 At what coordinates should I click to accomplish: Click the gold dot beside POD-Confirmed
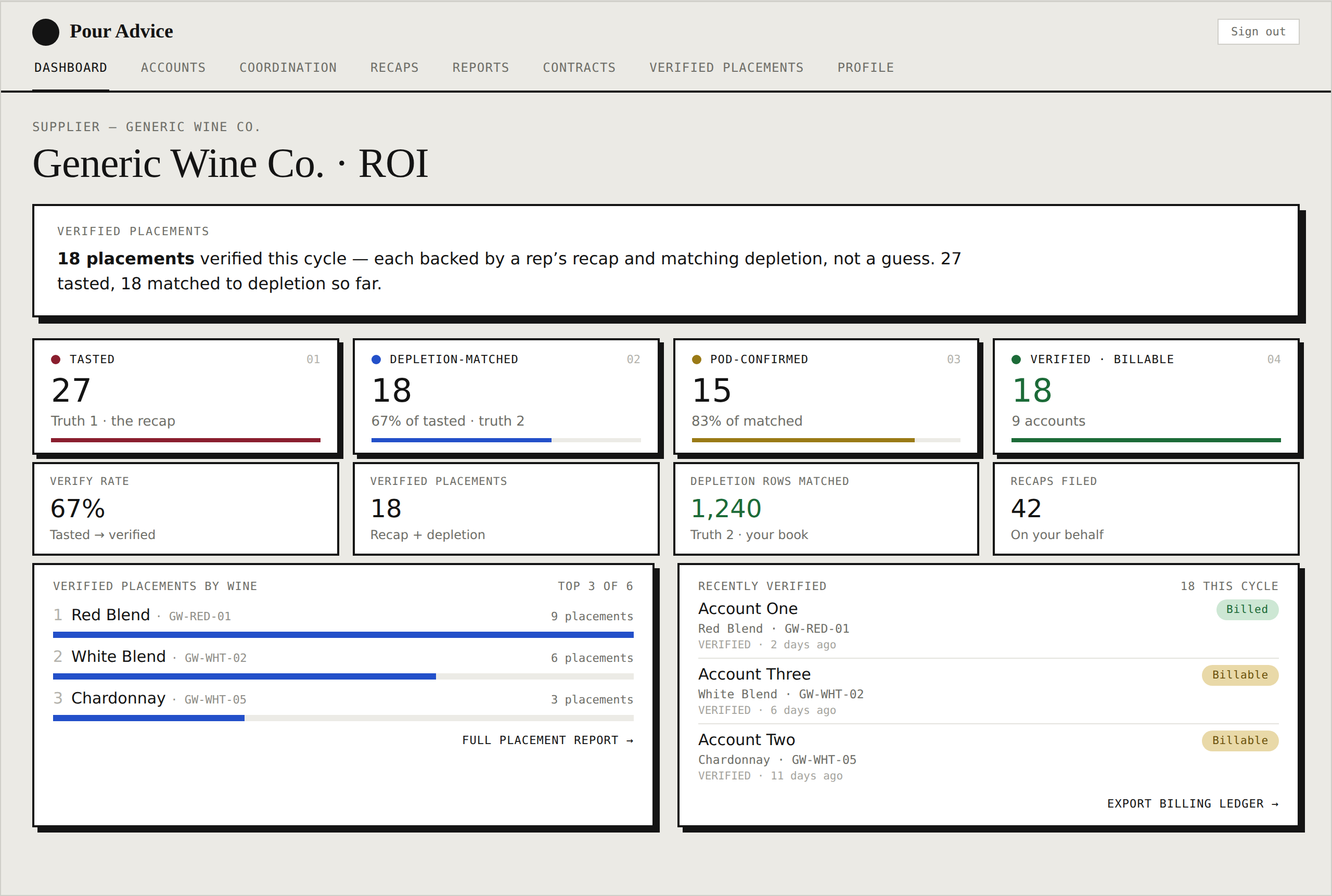point(697,360)
